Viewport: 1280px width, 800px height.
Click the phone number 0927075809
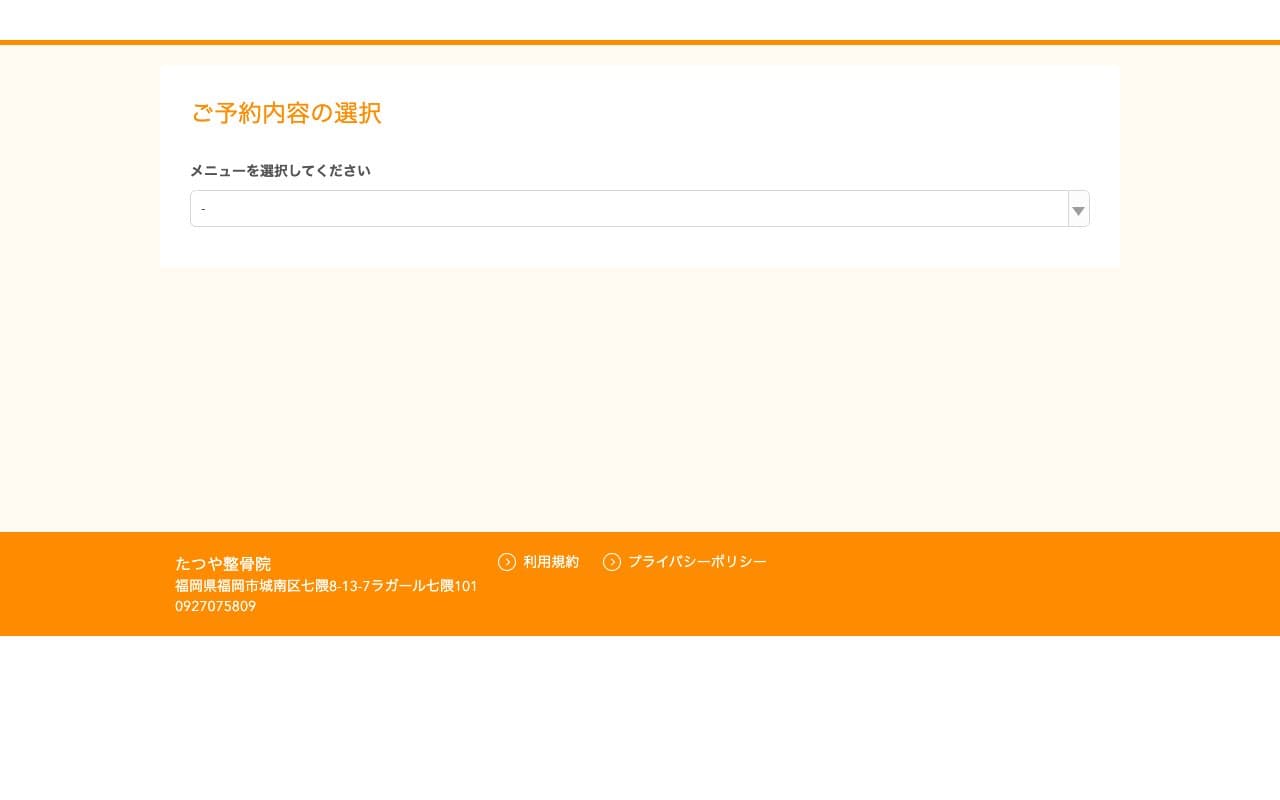[x=215, y=606]
